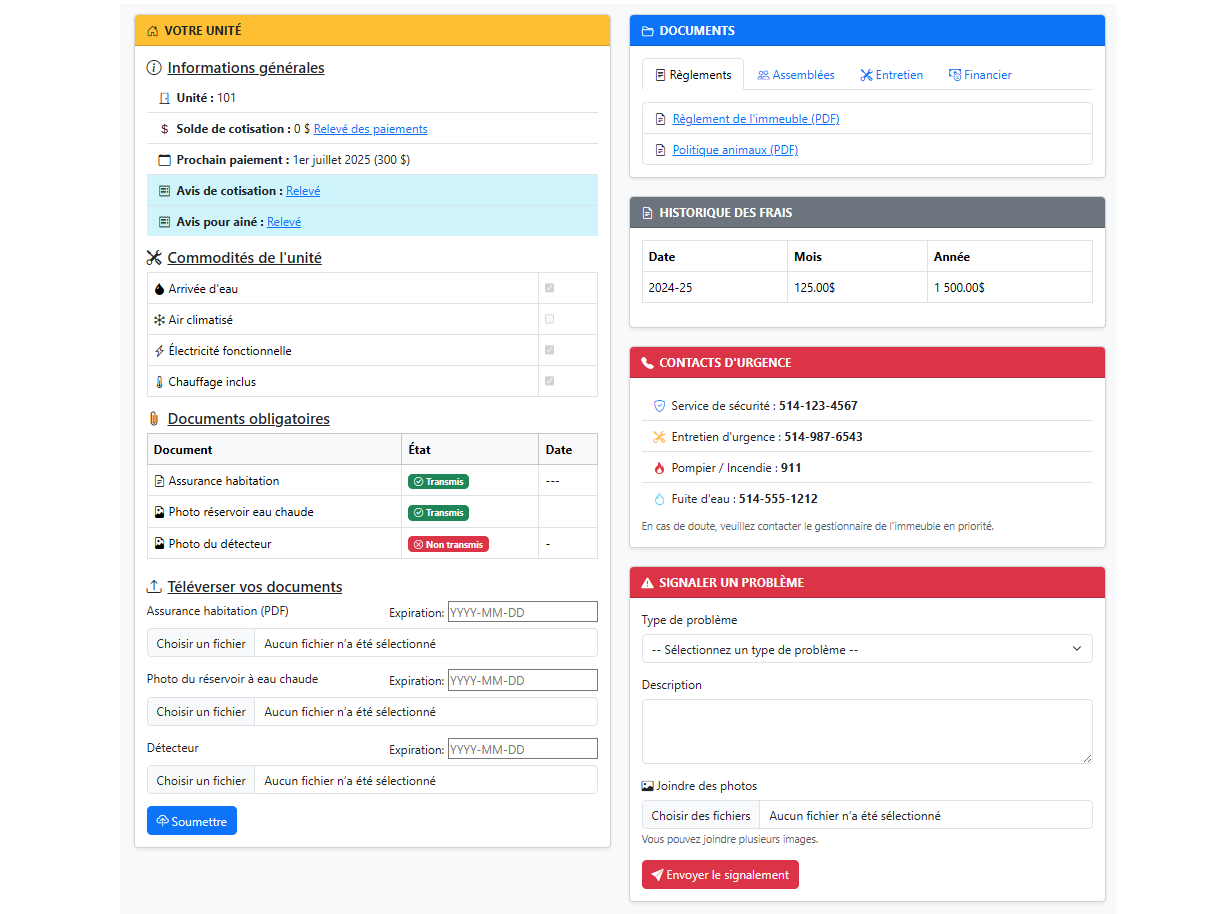Click the shield icon beside Service de sécurité
Viewport: 1223px width, 914px height.
(659, 406)
